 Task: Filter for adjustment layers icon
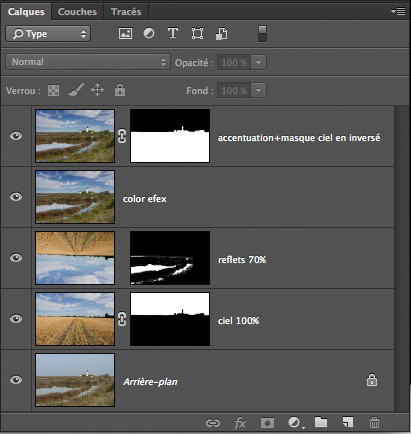point(149,34)
